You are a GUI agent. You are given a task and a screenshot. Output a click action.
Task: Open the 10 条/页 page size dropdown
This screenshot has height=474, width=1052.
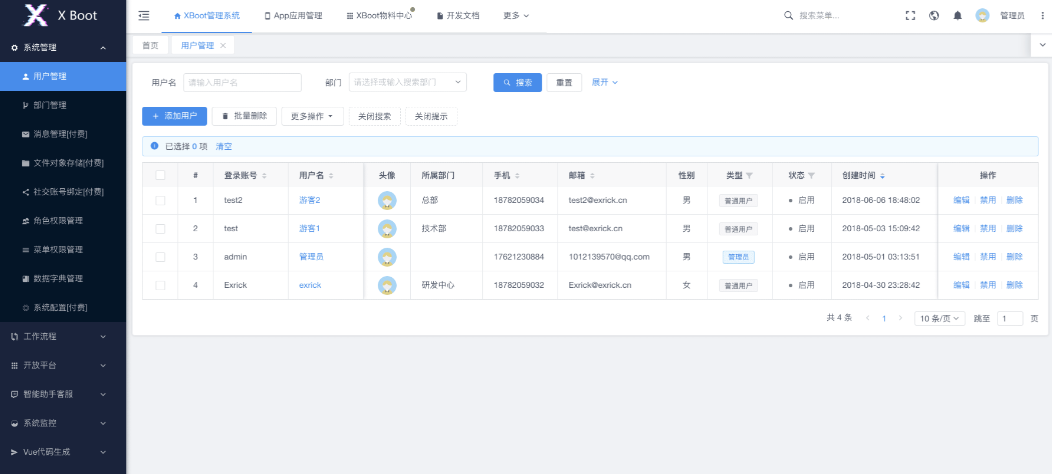click(x=940, y=318)
